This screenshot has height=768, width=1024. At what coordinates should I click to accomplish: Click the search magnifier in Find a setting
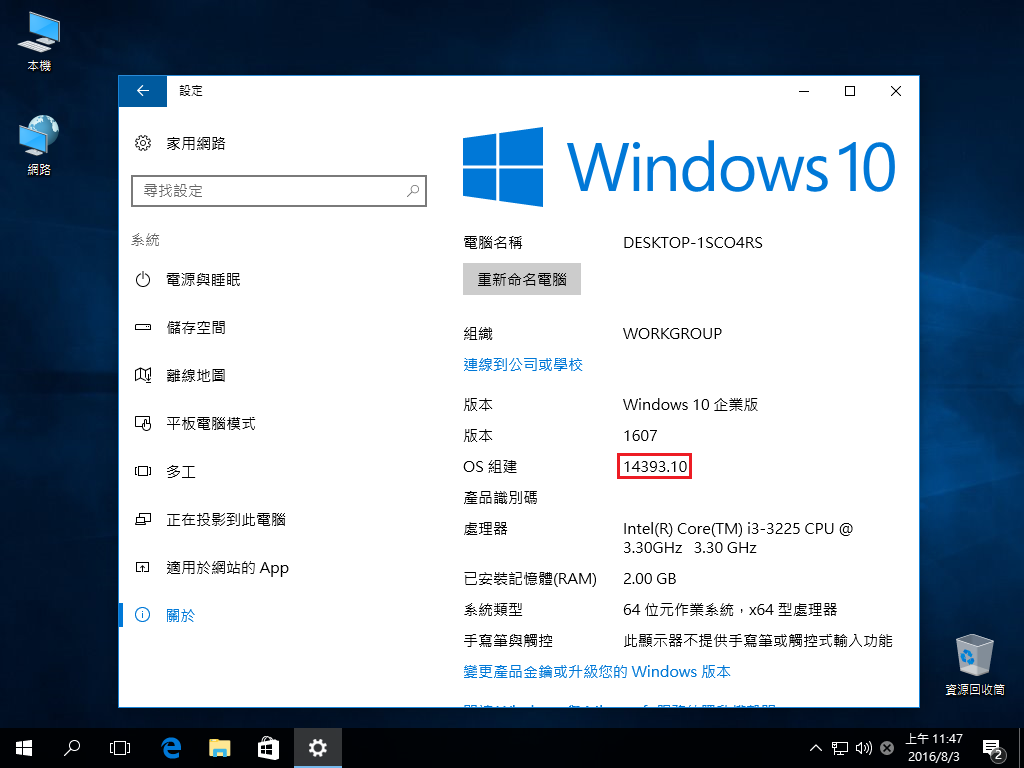[x=413, y=191]
